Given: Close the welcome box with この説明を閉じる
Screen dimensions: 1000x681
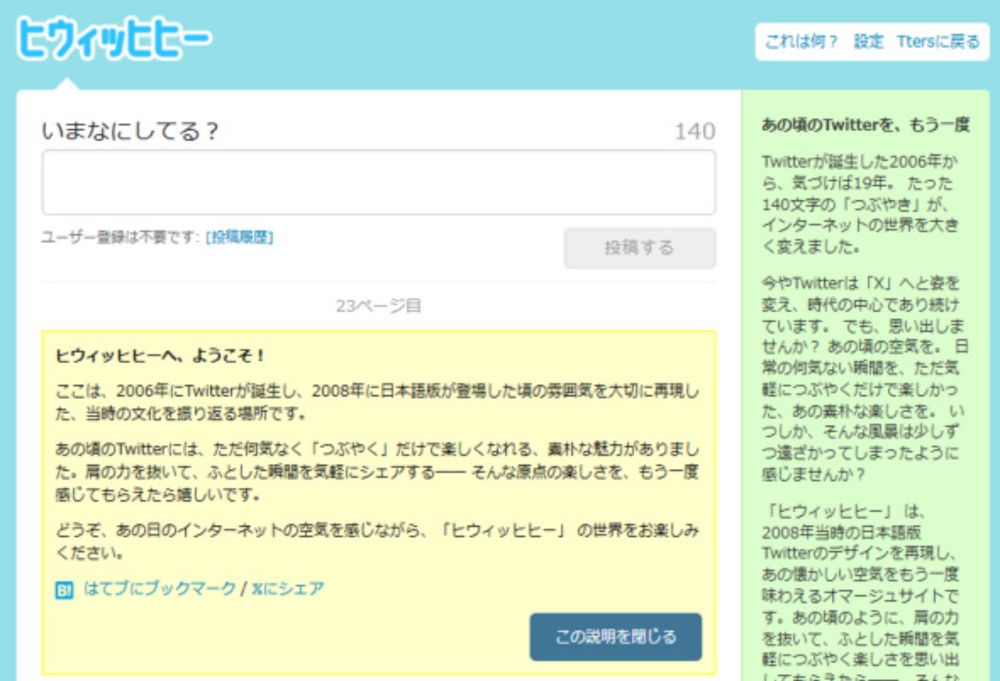Looking at the screenshot, I should click(615, 636).
